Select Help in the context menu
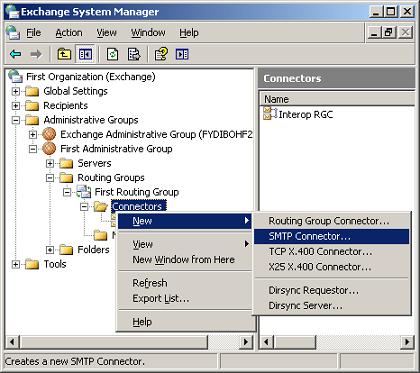 (x=184, y=322)
